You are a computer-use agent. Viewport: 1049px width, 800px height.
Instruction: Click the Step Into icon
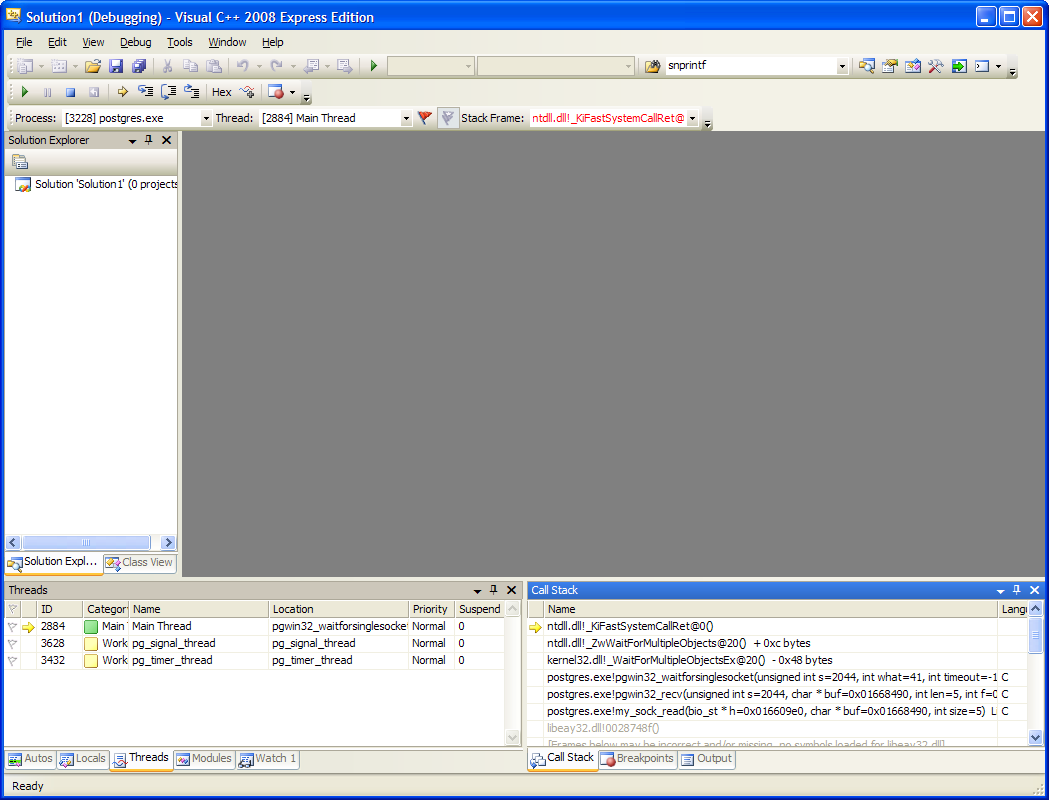point(146,92)
